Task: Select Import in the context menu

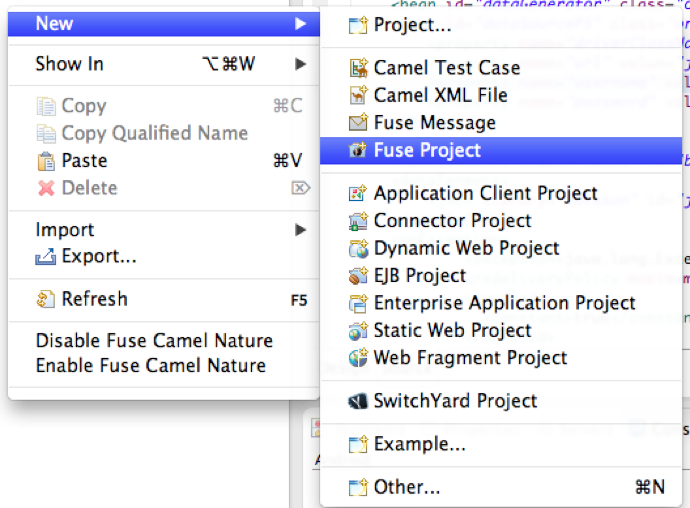Action: click(164, 230)
